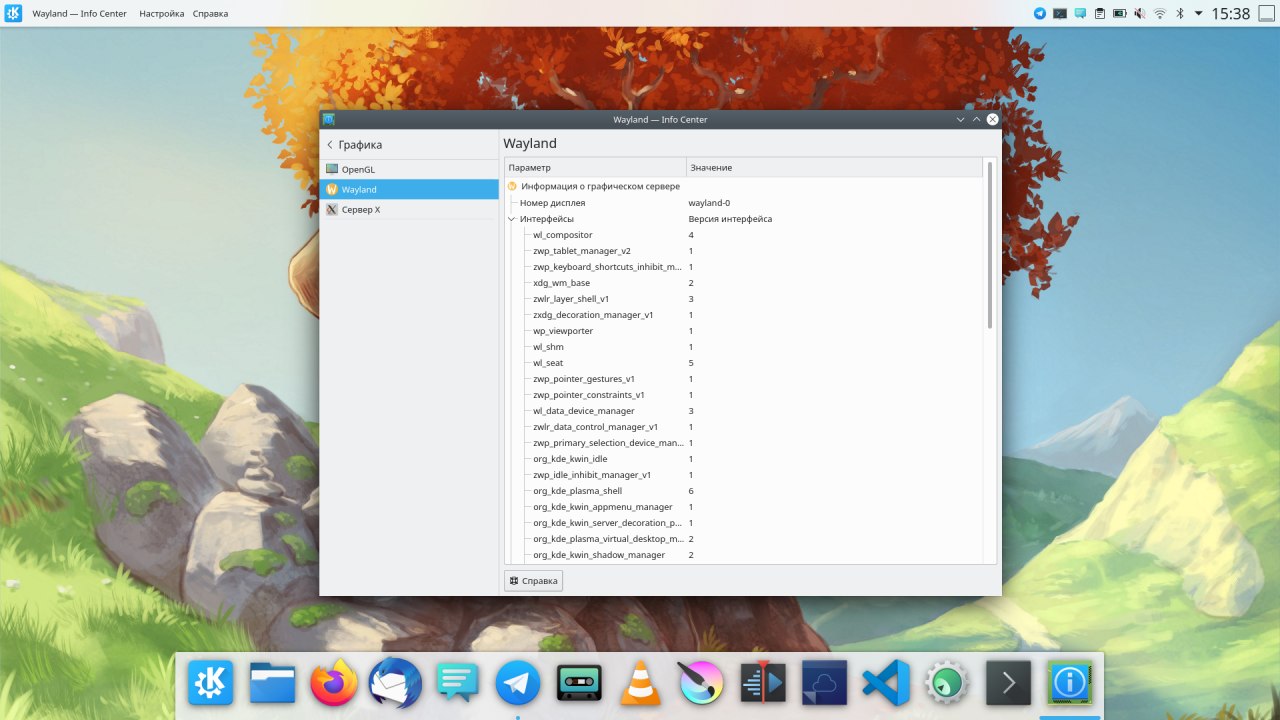
Task: Expand hidden system tray icons arrow
Action: click(x=1197, y=13)
